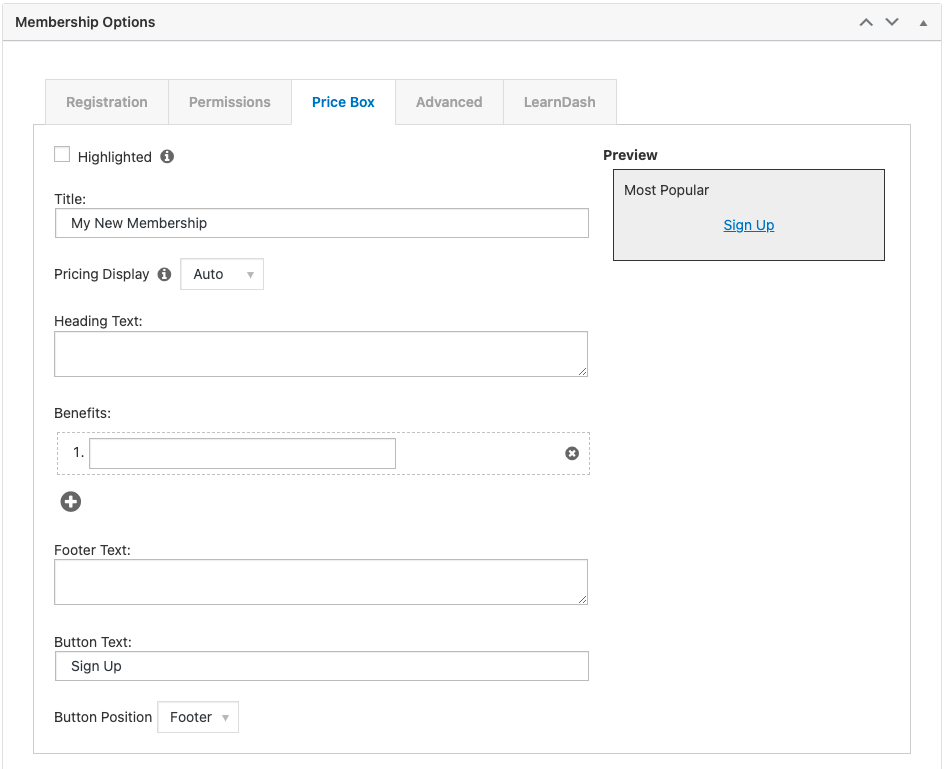Move Membership Options panel down
Image resolution: width=947 pixels, height=769 pixels.
tap(892, 22)
